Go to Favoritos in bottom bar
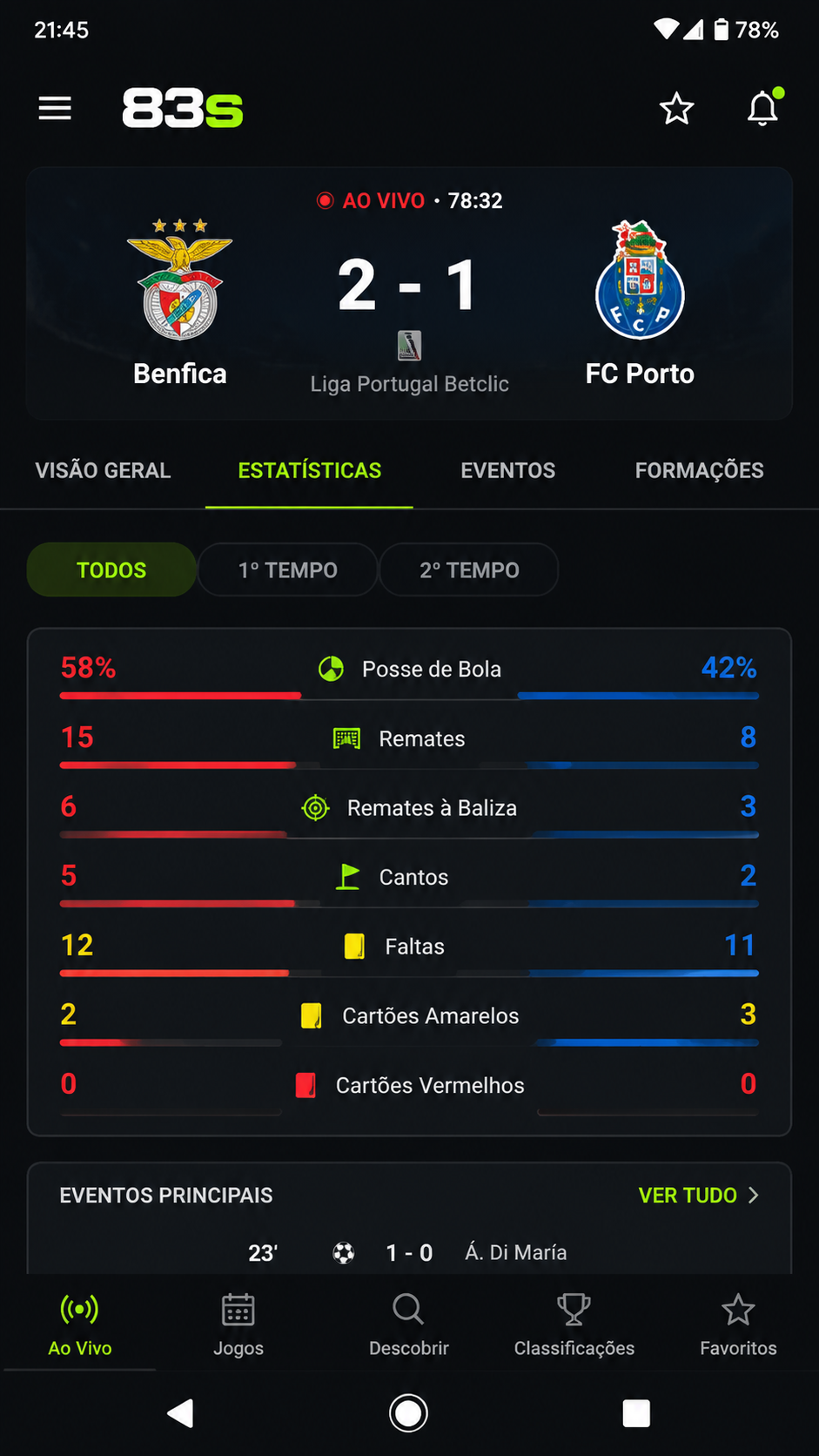Image resolution: width=819 pixels, height=1456 pixels. click(x=738, y=1325)
